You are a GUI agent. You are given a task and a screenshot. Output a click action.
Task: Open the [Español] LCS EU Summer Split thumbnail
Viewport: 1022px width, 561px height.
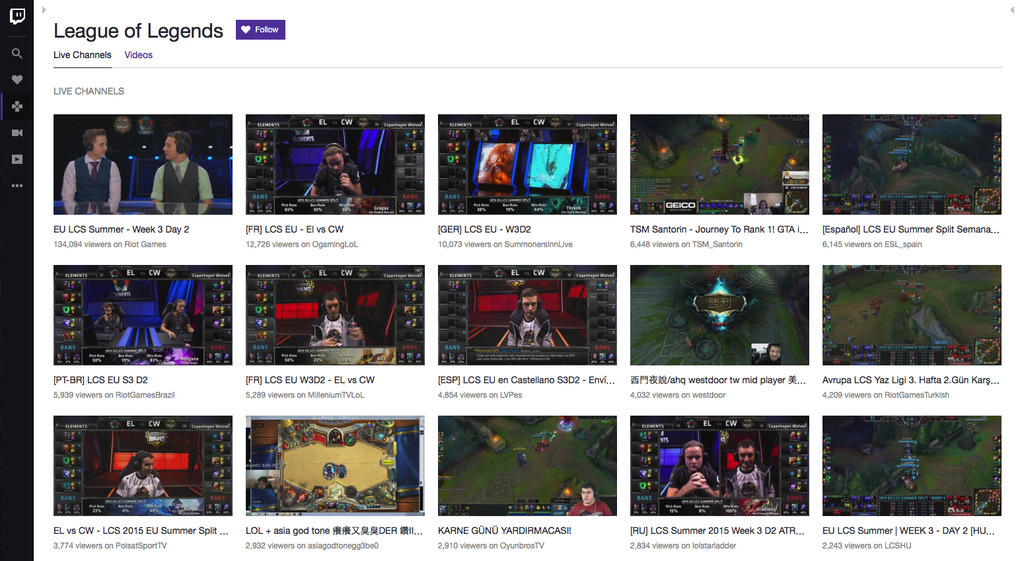912,164
